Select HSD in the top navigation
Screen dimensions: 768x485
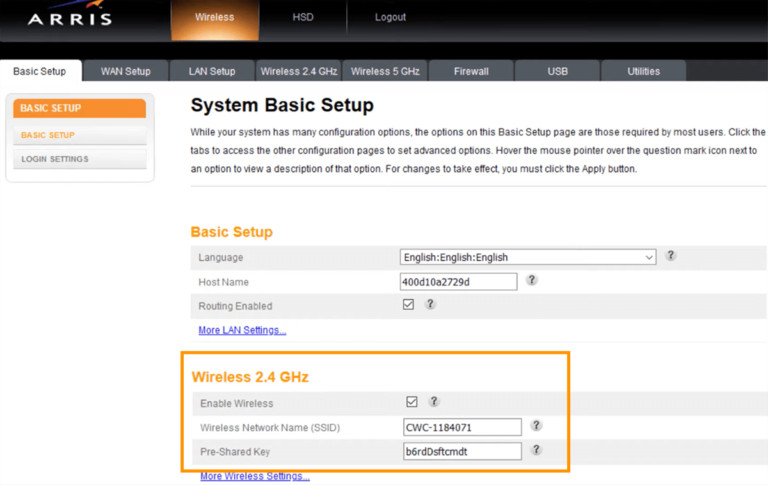click(303, 17)
